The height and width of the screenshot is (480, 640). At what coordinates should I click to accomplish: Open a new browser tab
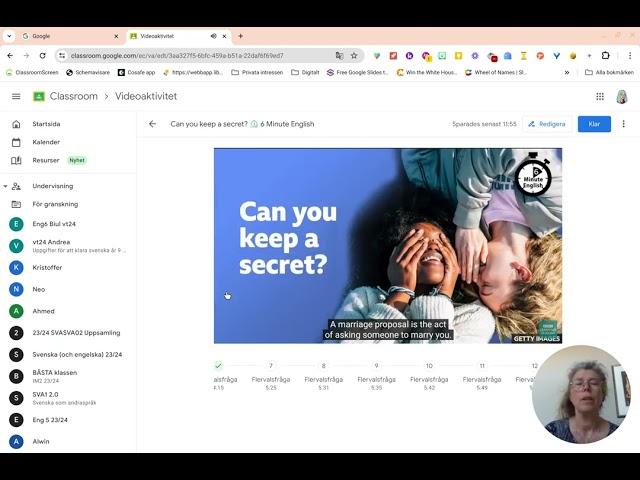(x=240, y=36)
